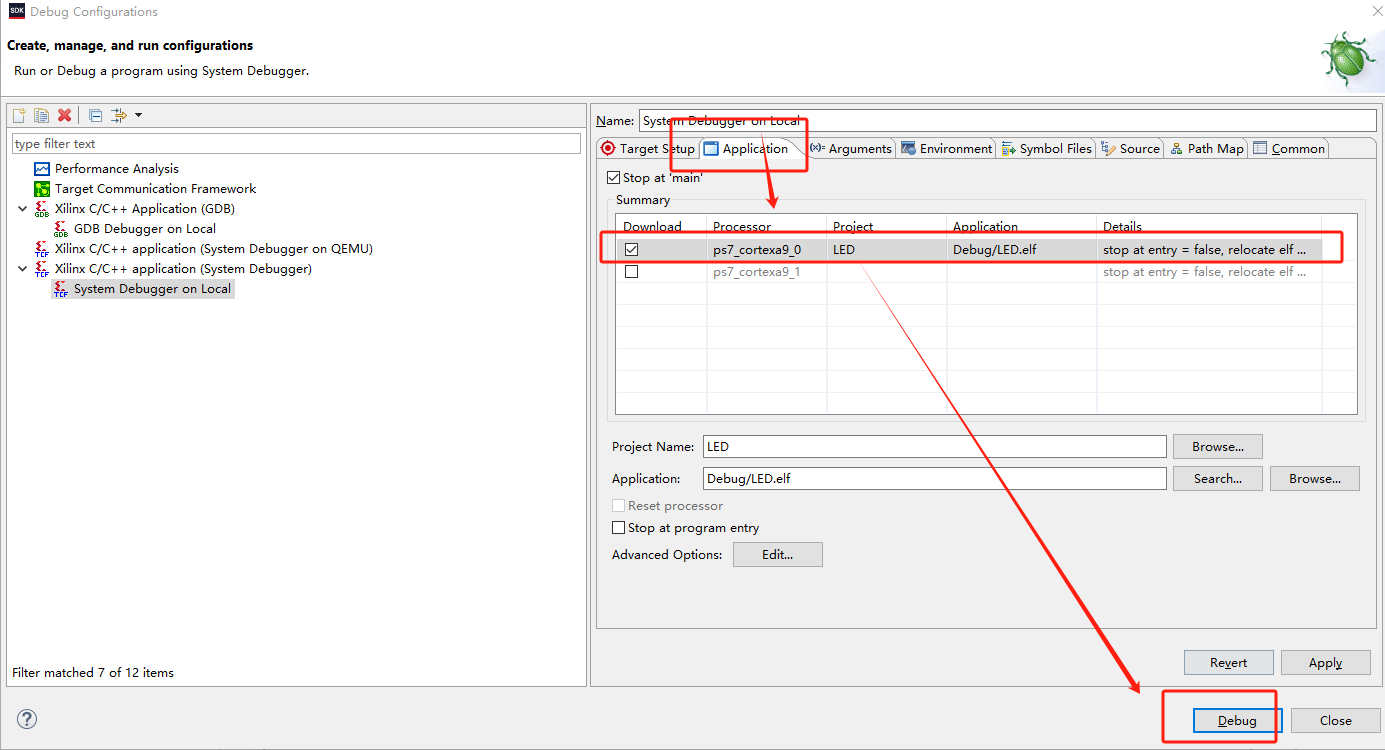Delete selected launch configuration via red X
1385x750 pixels.
(64, 115)
